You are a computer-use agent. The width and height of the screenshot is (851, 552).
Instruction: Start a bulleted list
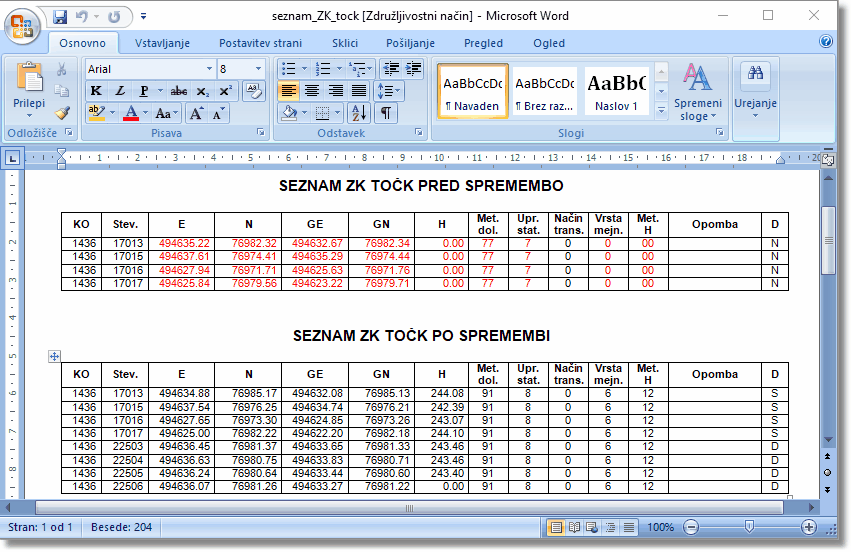288,69
